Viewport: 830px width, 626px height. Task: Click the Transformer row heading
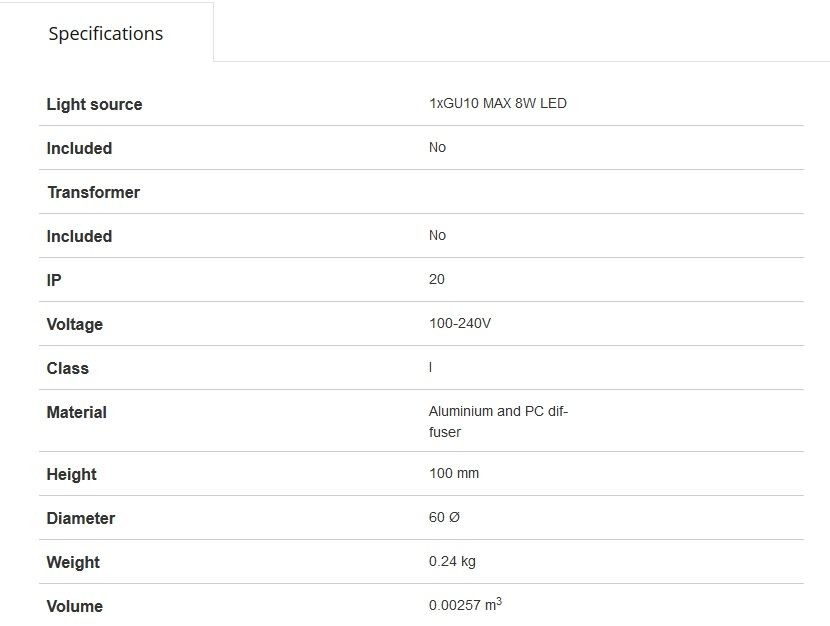tap(93, 192)
